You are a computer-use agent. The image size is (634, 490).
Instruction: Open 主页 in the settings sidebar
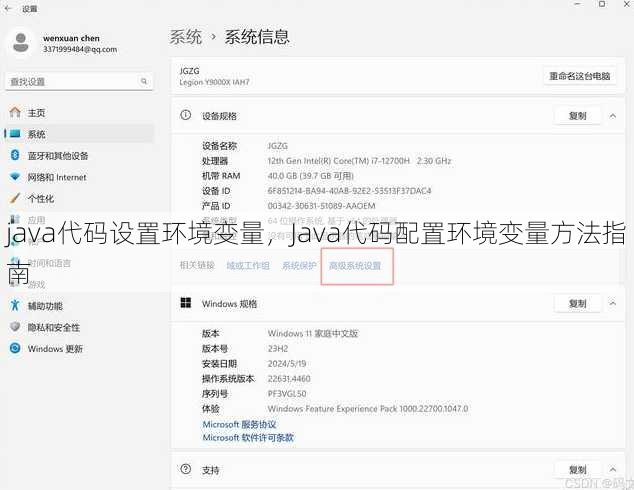[79, 113]
